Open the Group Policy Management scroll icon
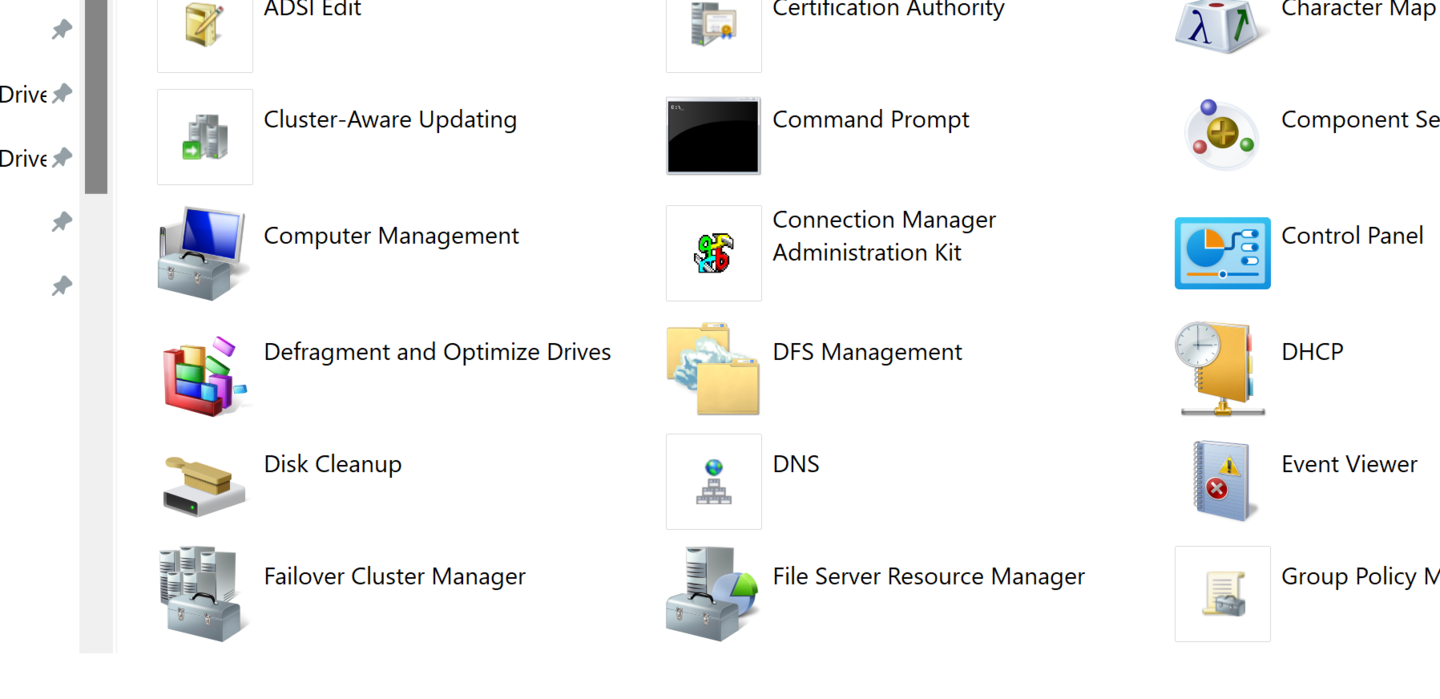 [1222, 594]
